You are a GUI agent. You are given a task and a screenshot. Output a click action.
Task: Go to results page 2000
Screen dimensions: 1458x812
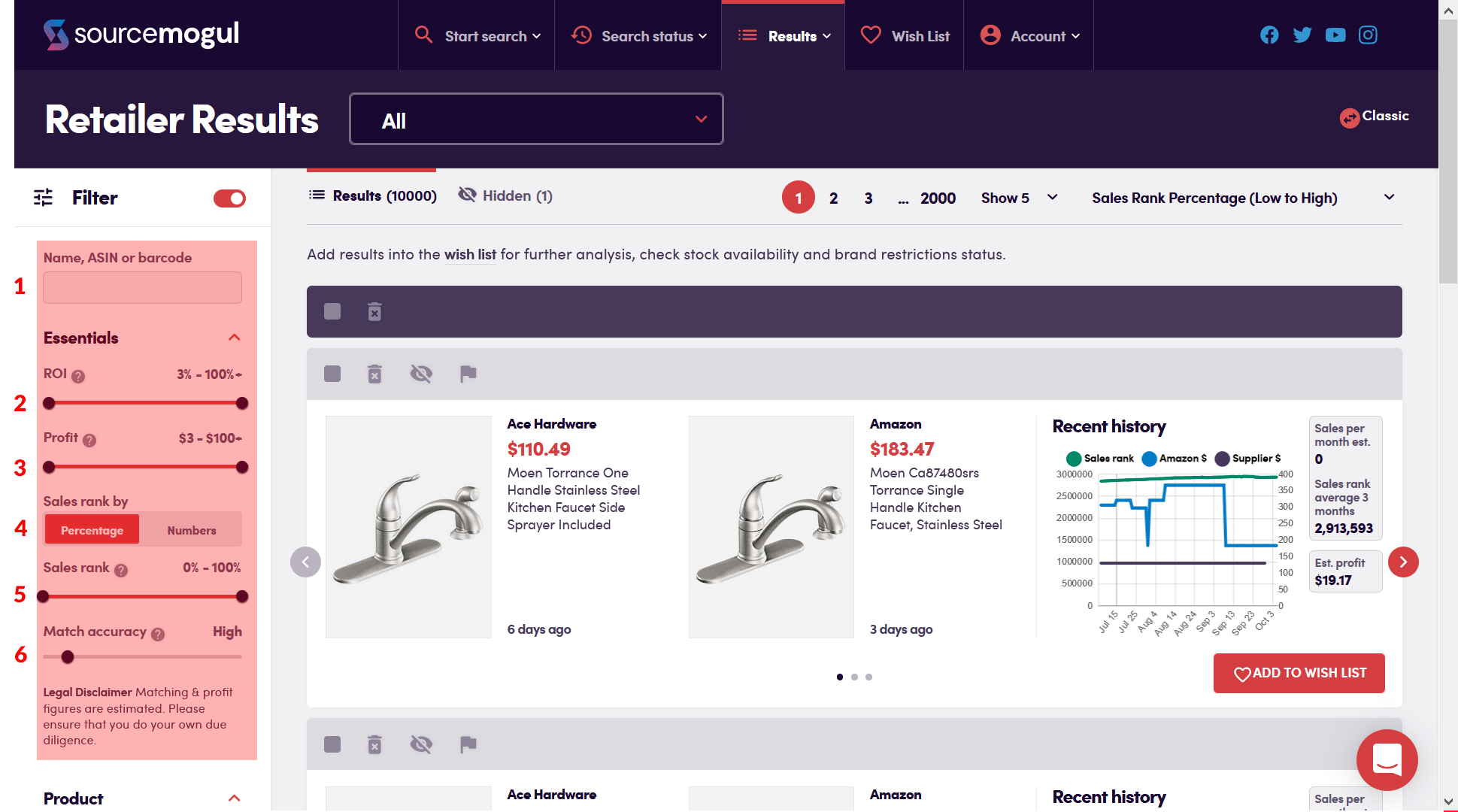(938, 198)
